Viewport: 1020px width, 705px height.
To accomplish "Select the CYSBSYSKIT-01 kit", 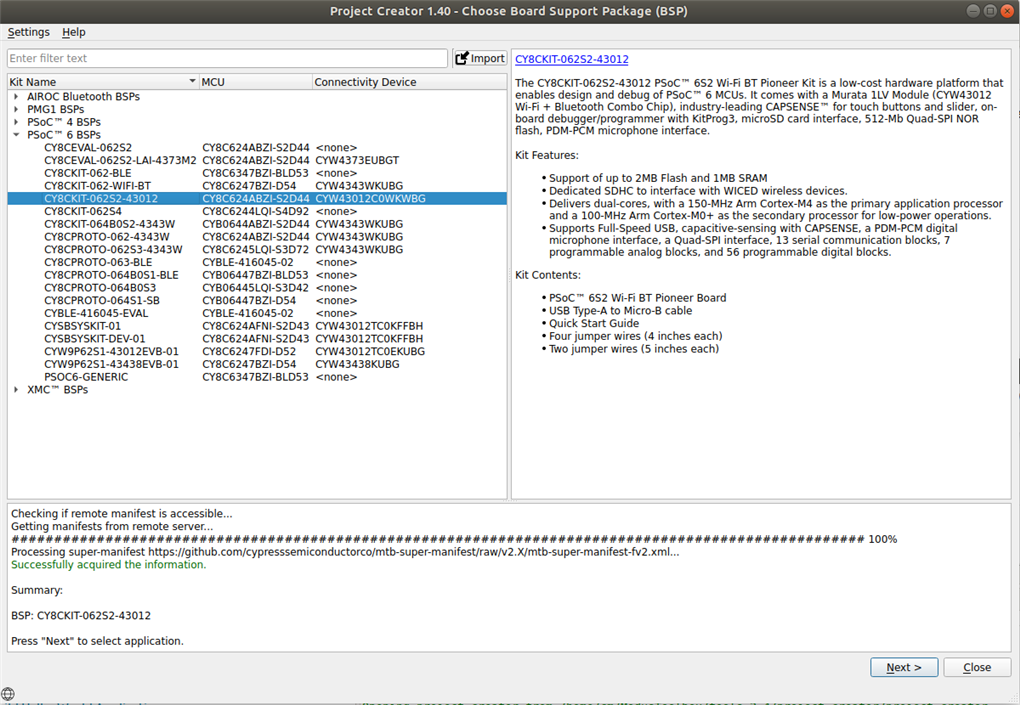I will (257, 326).
